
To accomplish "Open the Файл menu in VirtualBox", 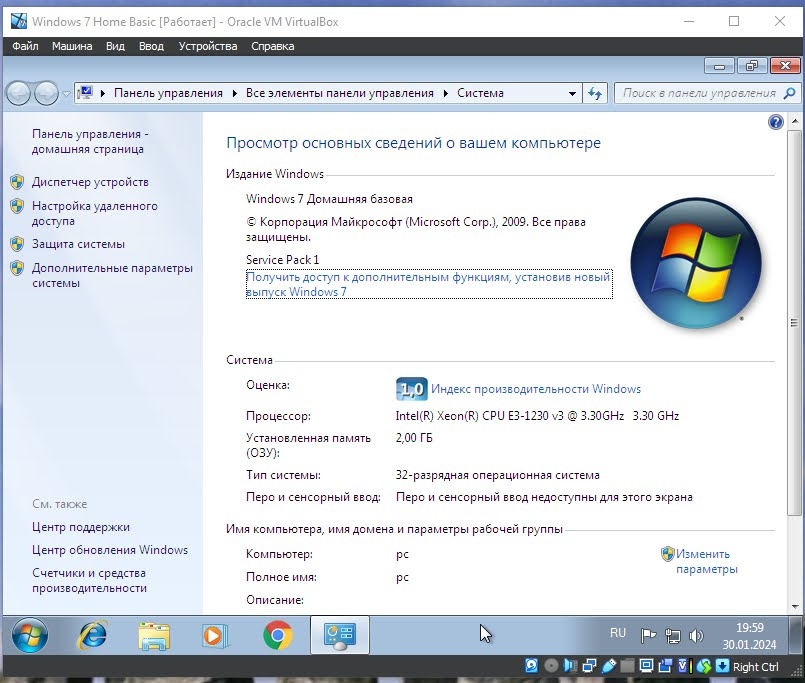I will tap(25, 46).
